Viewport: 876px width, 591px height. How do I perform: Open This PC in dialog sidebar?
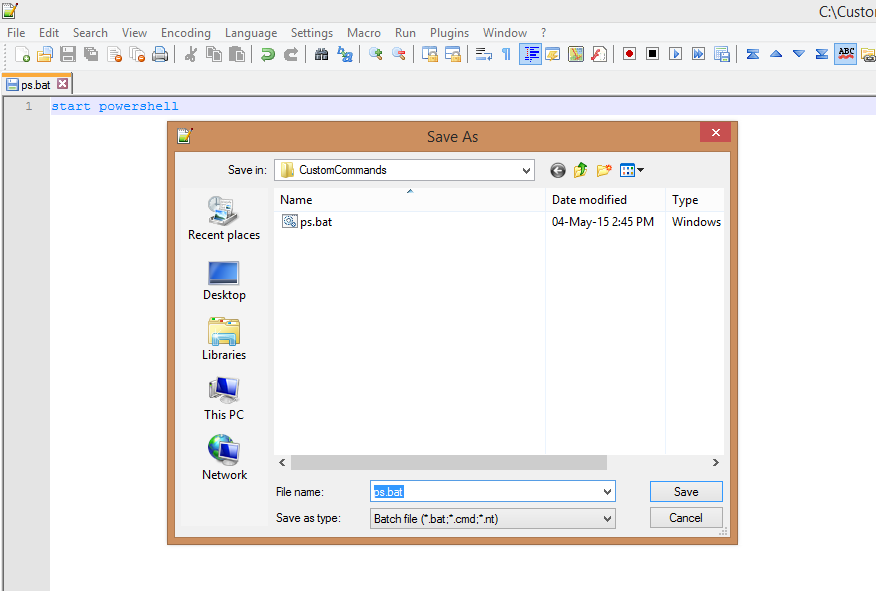click(x=224, y=399)
